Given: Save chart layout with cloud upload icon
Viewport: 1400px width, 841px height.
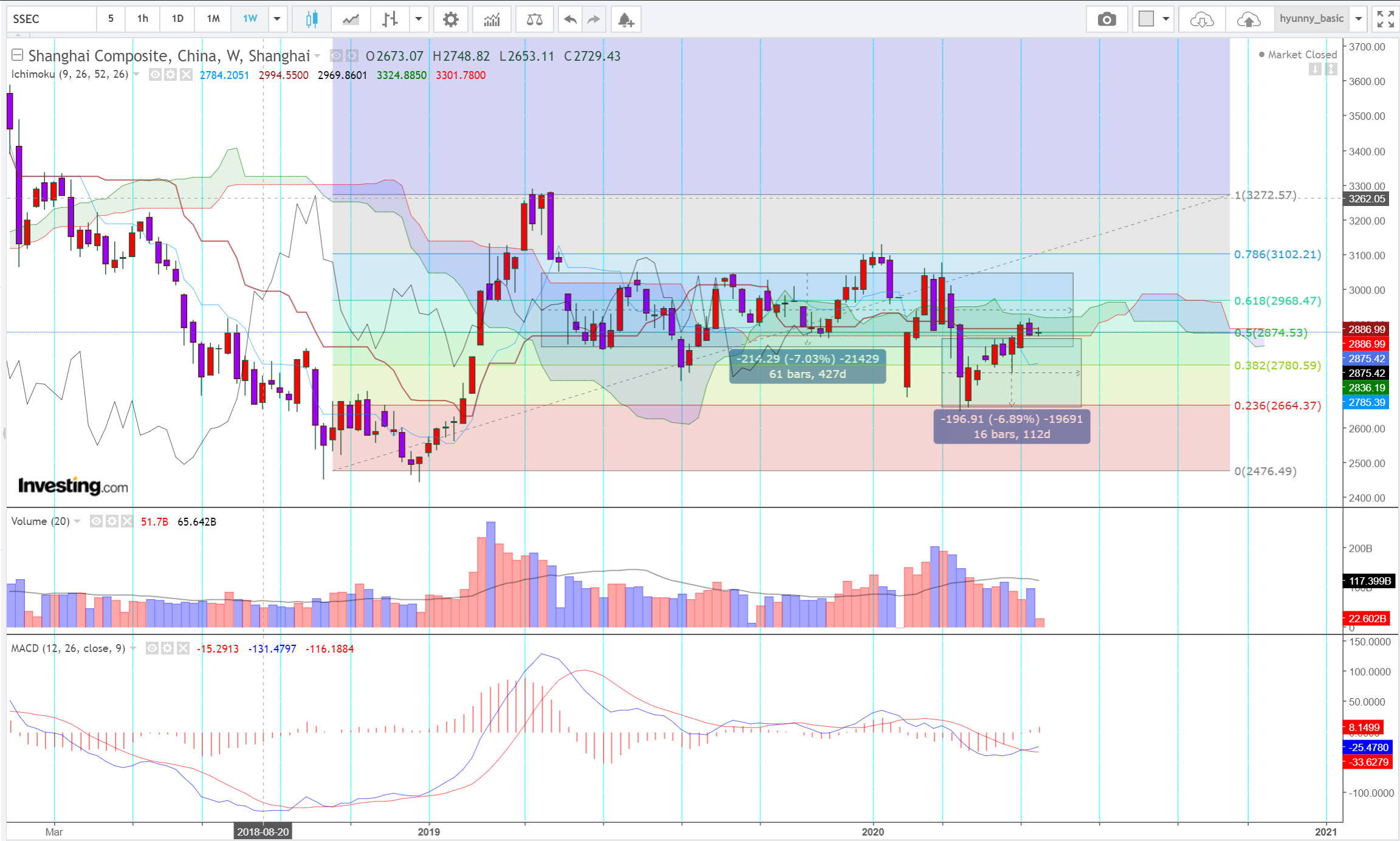Looking at the screenshot, I should [x=1248, y=19].
